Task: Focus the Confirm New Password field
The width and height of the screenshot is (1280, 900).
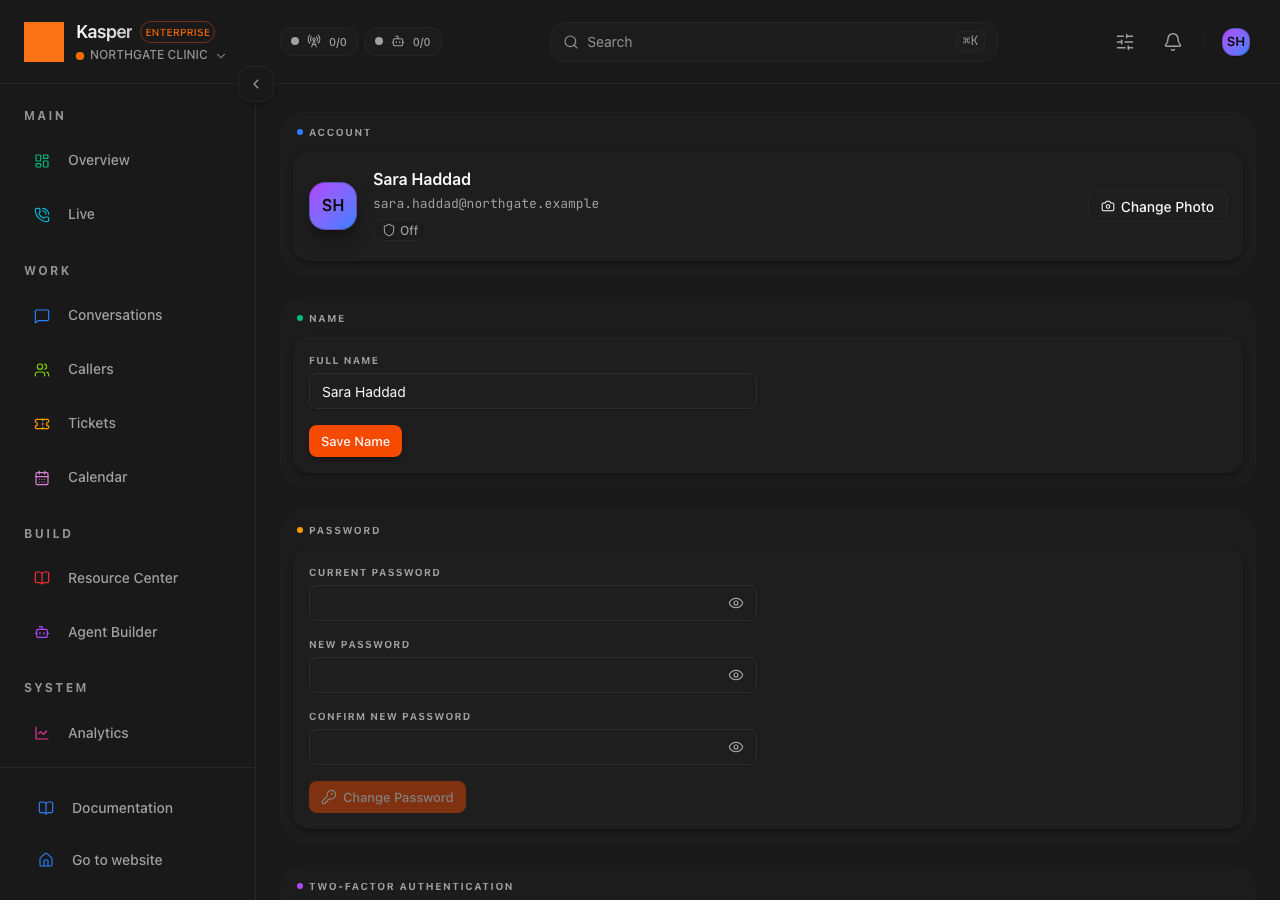Action: pyautogui.click(x=533, y=747)
